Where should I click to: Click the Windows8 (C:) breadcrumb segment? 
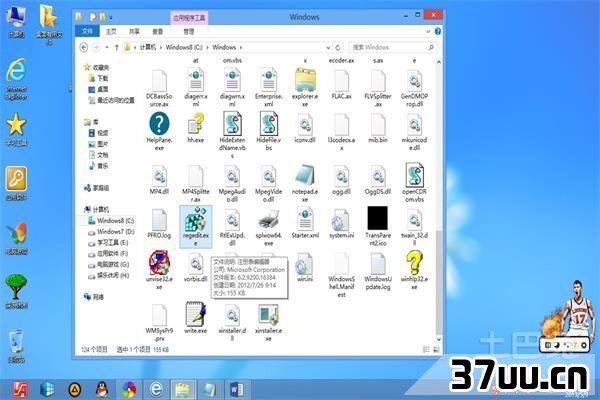184,47
